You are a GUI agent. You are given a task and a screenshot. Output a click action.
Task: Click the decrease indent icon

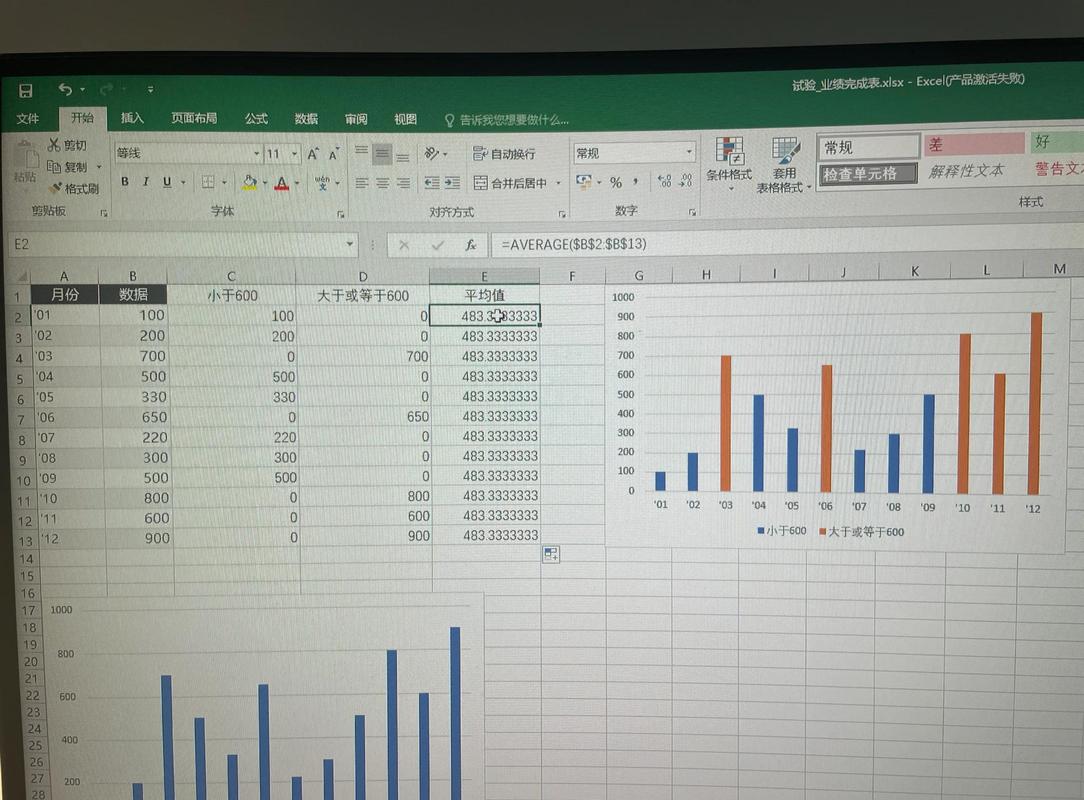pyautogui.click(x=432, y=183)
